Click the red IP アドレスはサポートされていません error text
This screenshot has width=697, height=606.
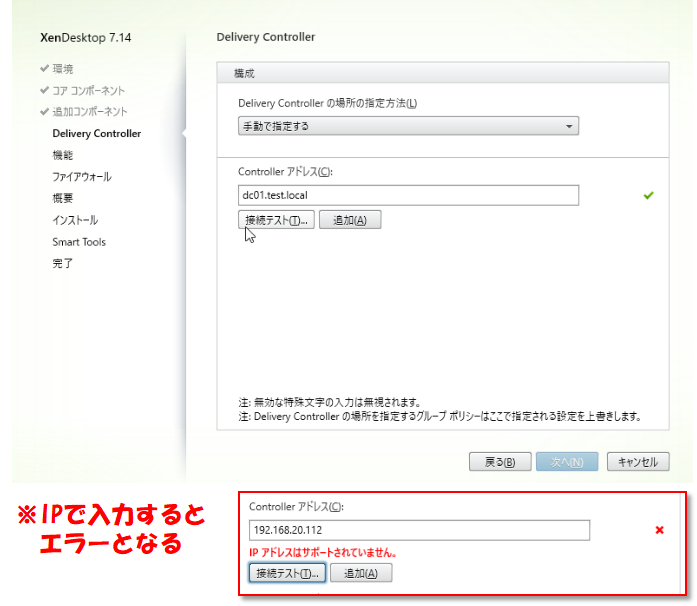tap(323, 552)
